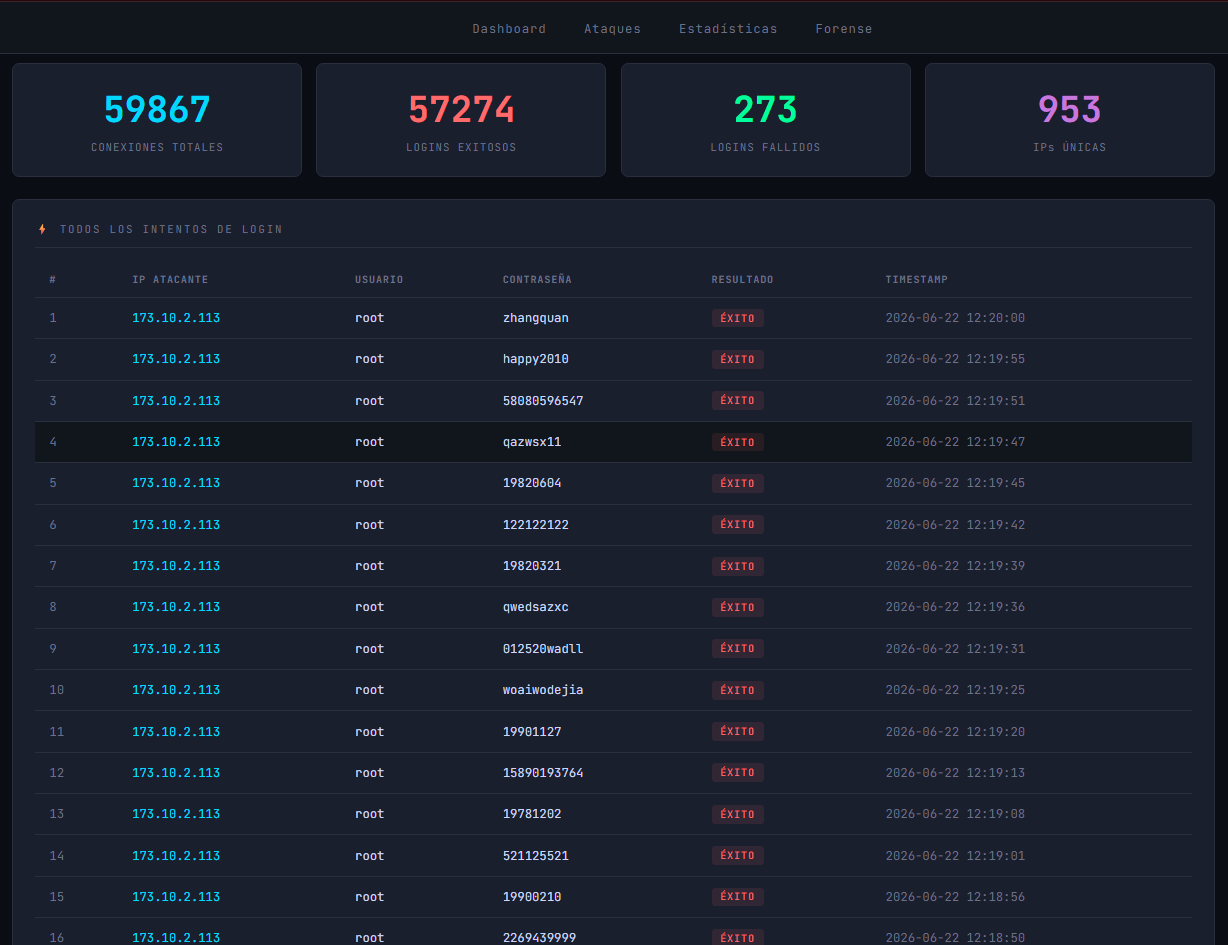Click the ÉXITO badge in the 122122122 row
The image size is (1228, 945).
pos(738,525)
